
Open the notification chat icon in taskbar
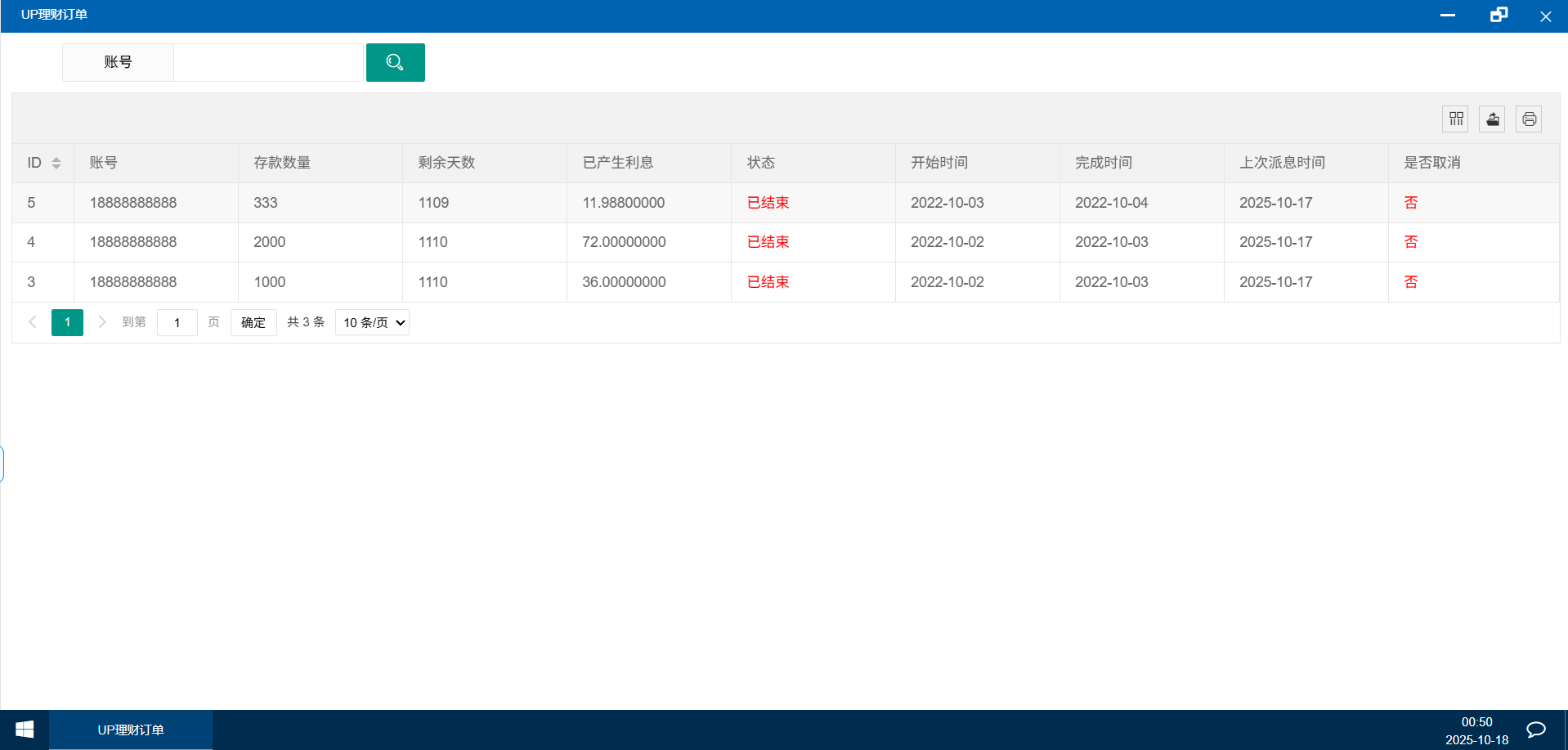1535,730
